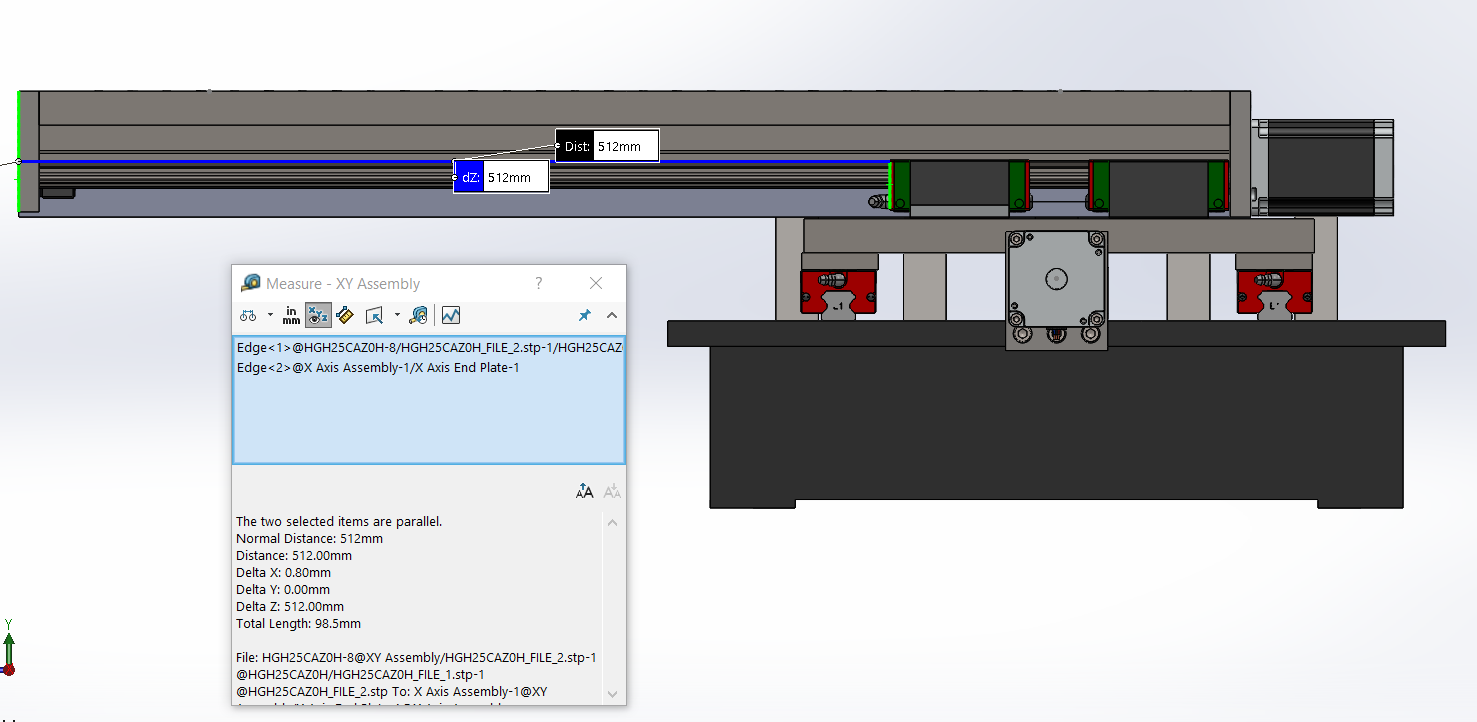Toggle Show XYZ Measurements button

click(318, 315)
